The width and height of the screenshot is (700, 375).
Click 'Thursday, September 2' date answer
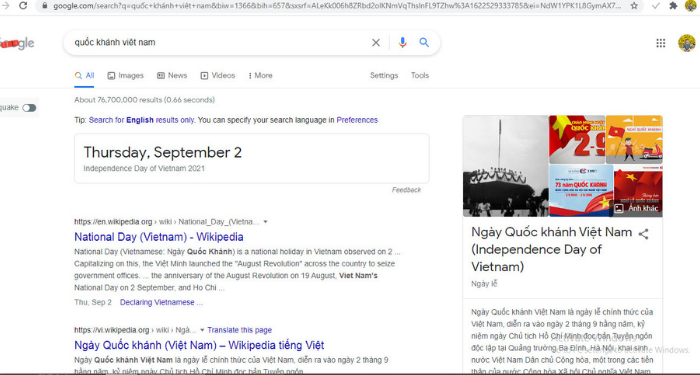(x=162, y=153)
